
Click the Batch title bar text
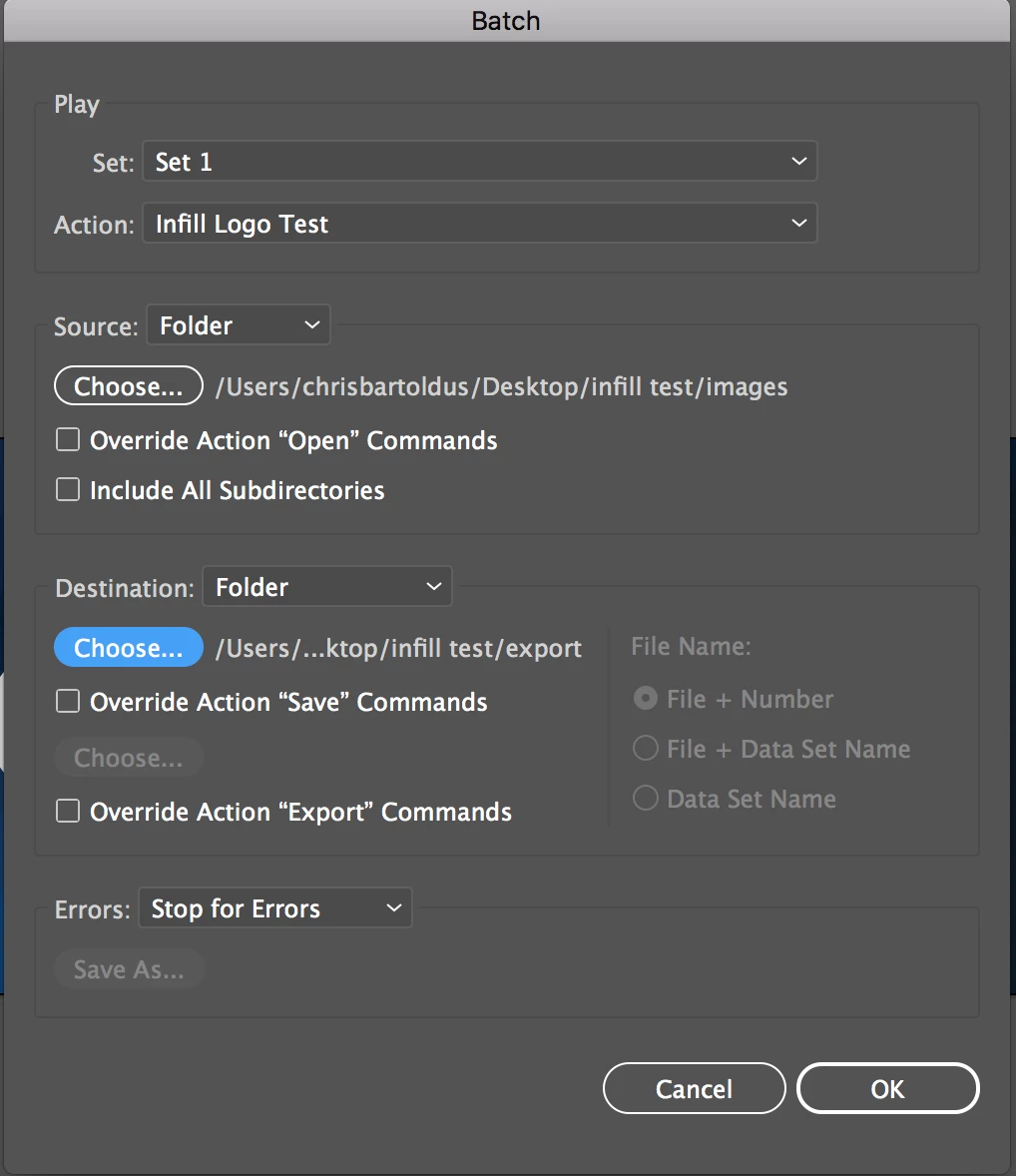(x=506, y=20)
